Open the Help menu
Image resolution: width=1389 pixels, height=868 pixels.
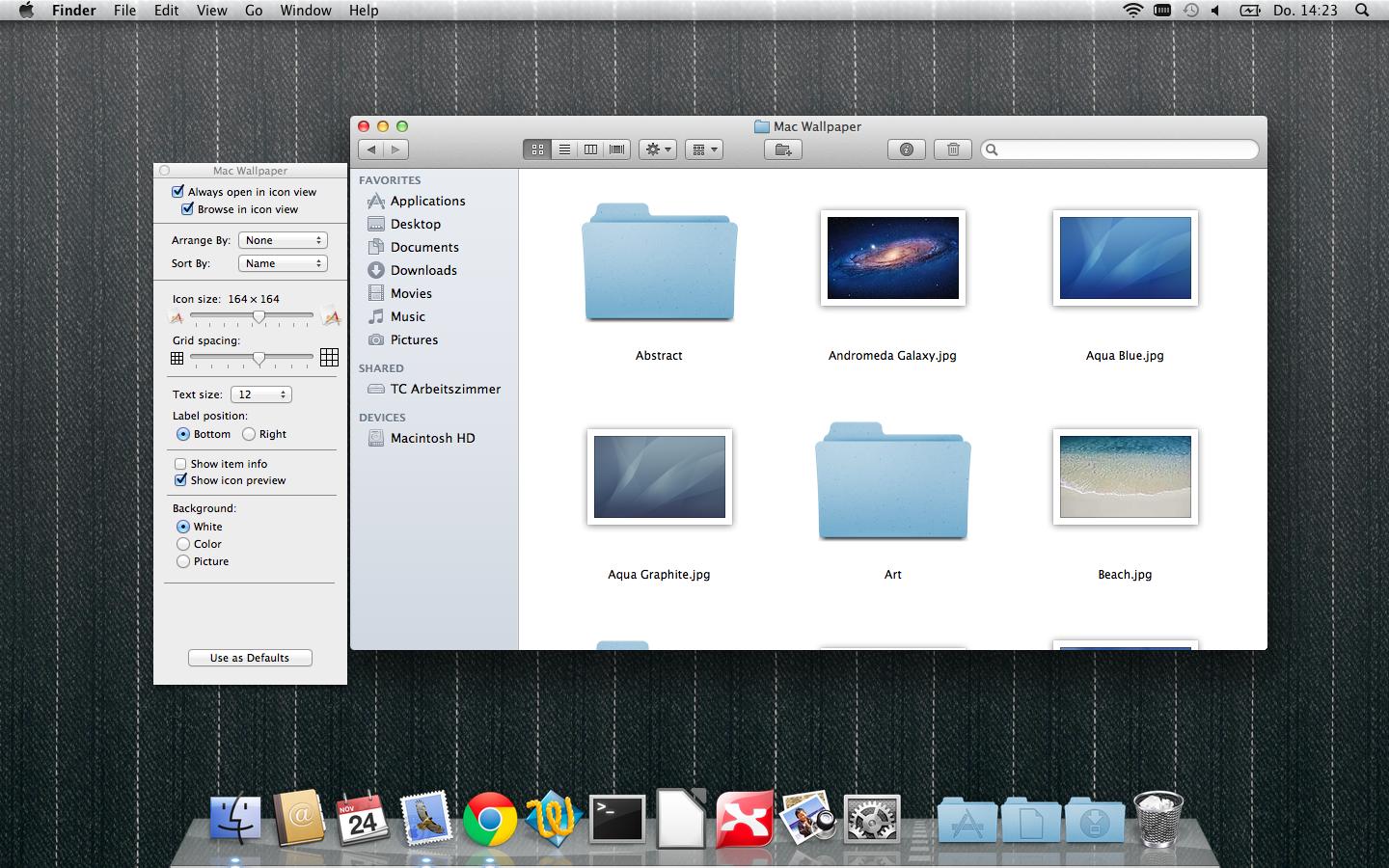point(364,10)
